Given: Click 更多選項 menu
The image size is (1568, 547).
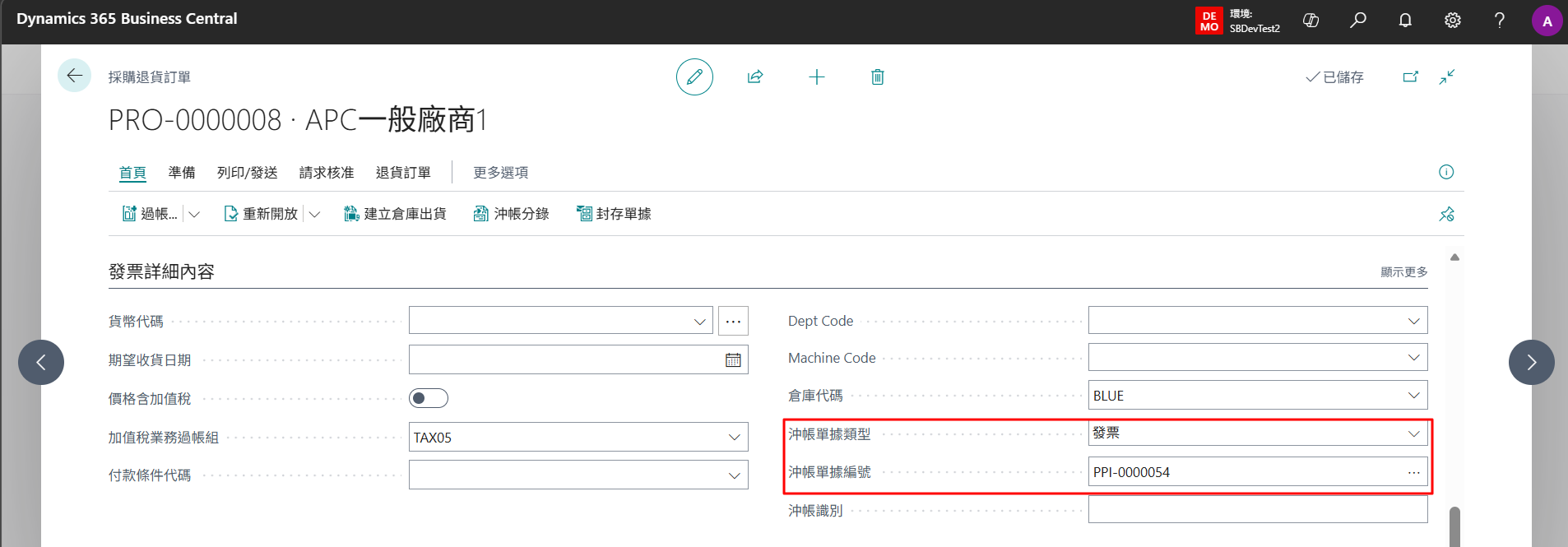Looking at the screenshot, I should coord(500,173).
